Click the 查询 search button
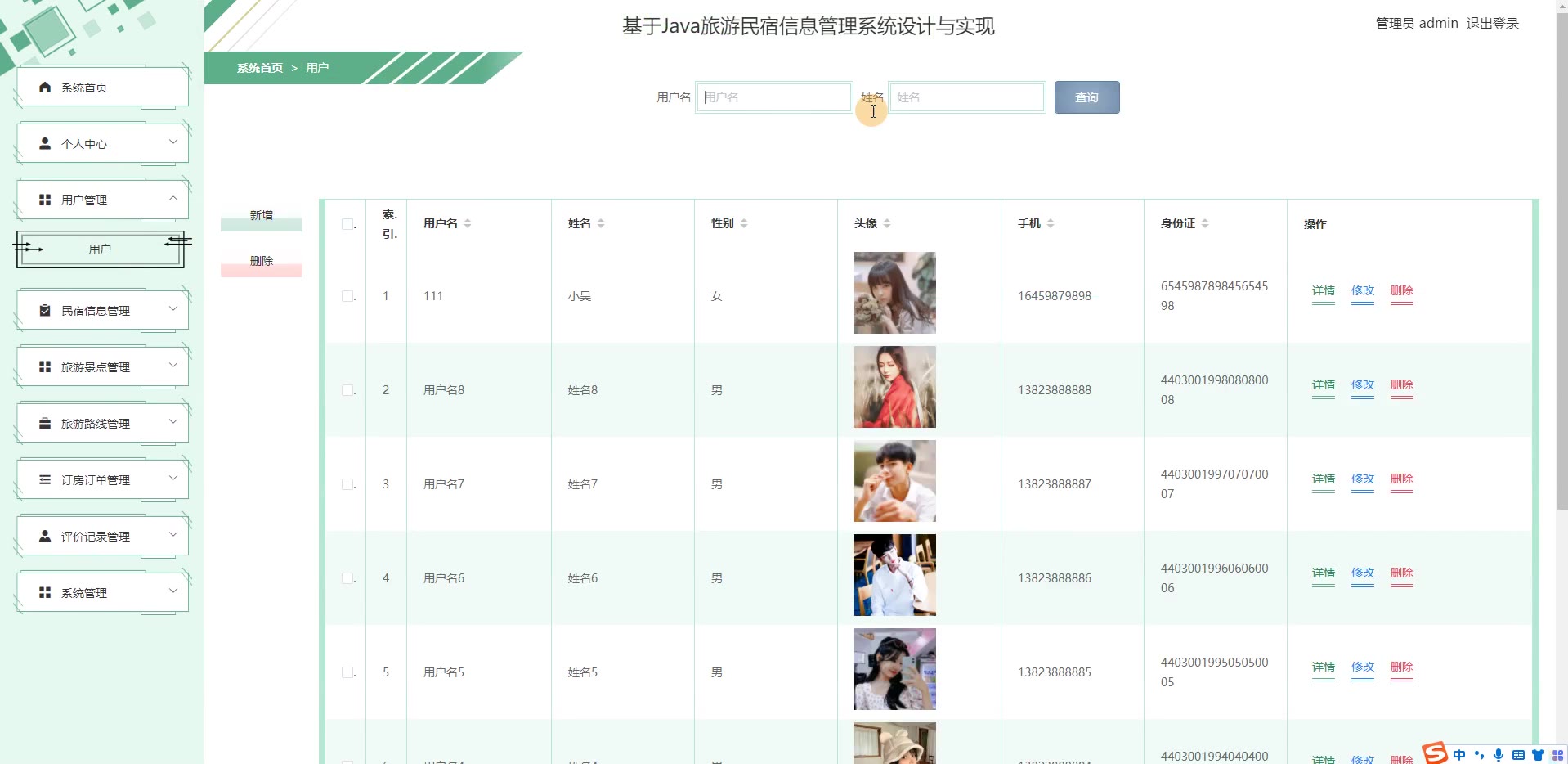The image size is (1568, 764). click(x=1086, y=97)
